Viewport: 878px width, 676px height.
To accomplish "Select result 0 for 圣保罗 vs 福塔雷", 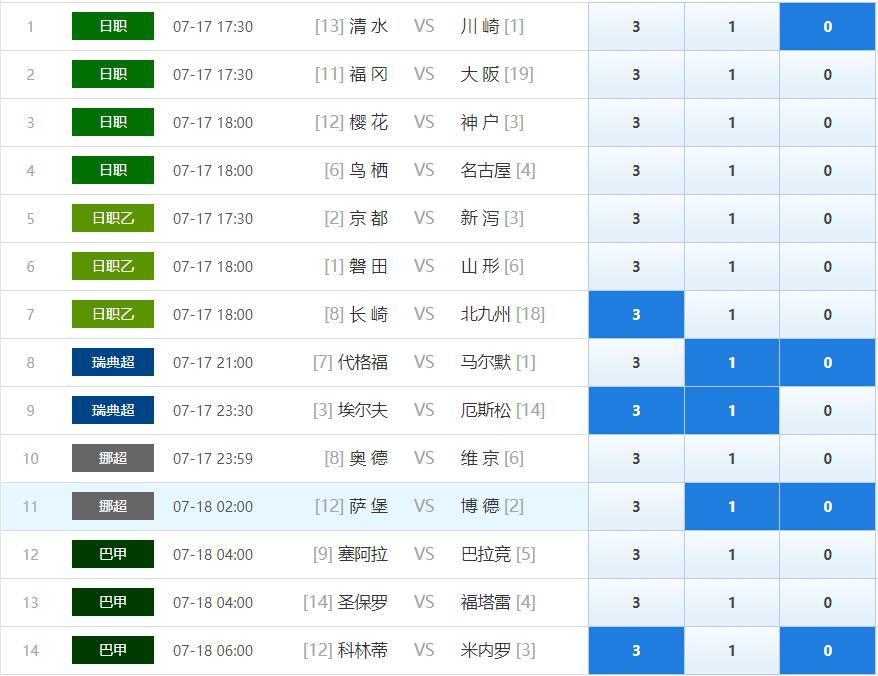I will coord(827,603).
